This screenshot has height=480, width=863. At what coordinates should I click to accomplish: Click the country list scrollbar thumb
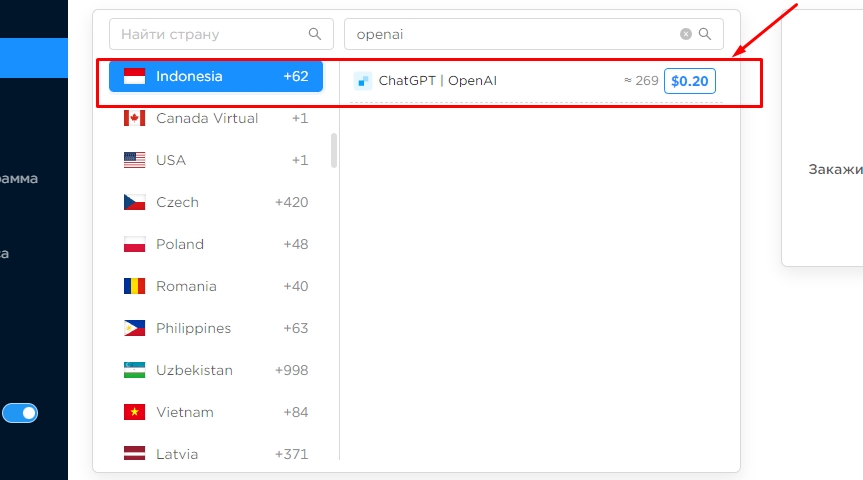point(334,150)
